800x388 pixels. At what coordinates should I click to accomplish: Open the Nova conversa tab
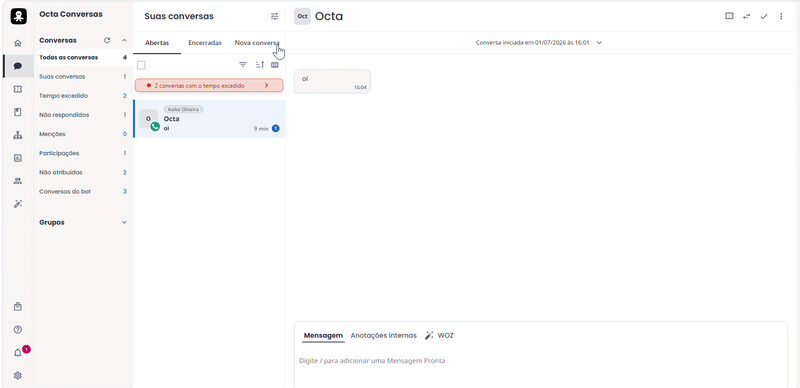[x=257, y=43]
